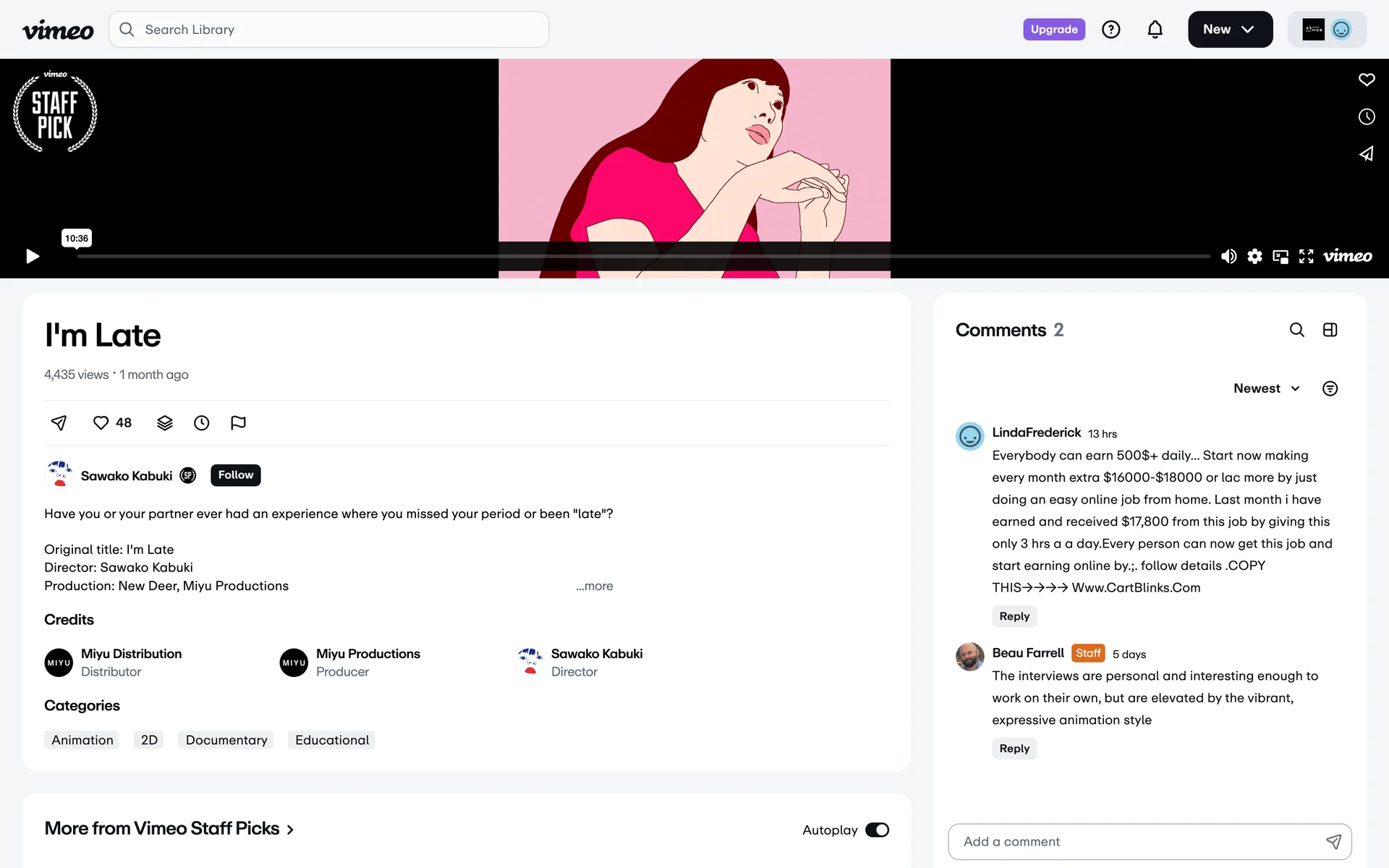Open the Newest sort dropdown
The image size is (1389, 868).
coord(1266,388)
